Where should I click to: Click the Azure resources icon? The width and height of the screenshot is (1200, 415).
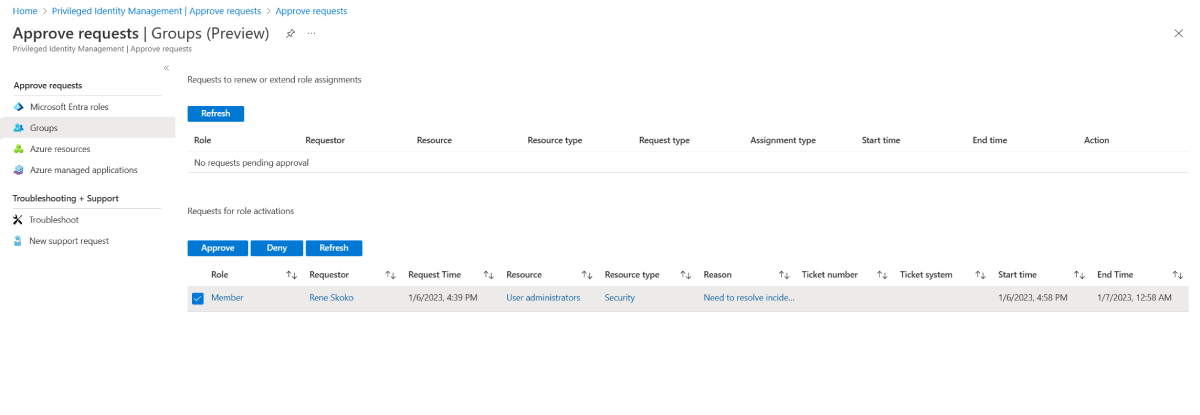[x=18, y=149]
